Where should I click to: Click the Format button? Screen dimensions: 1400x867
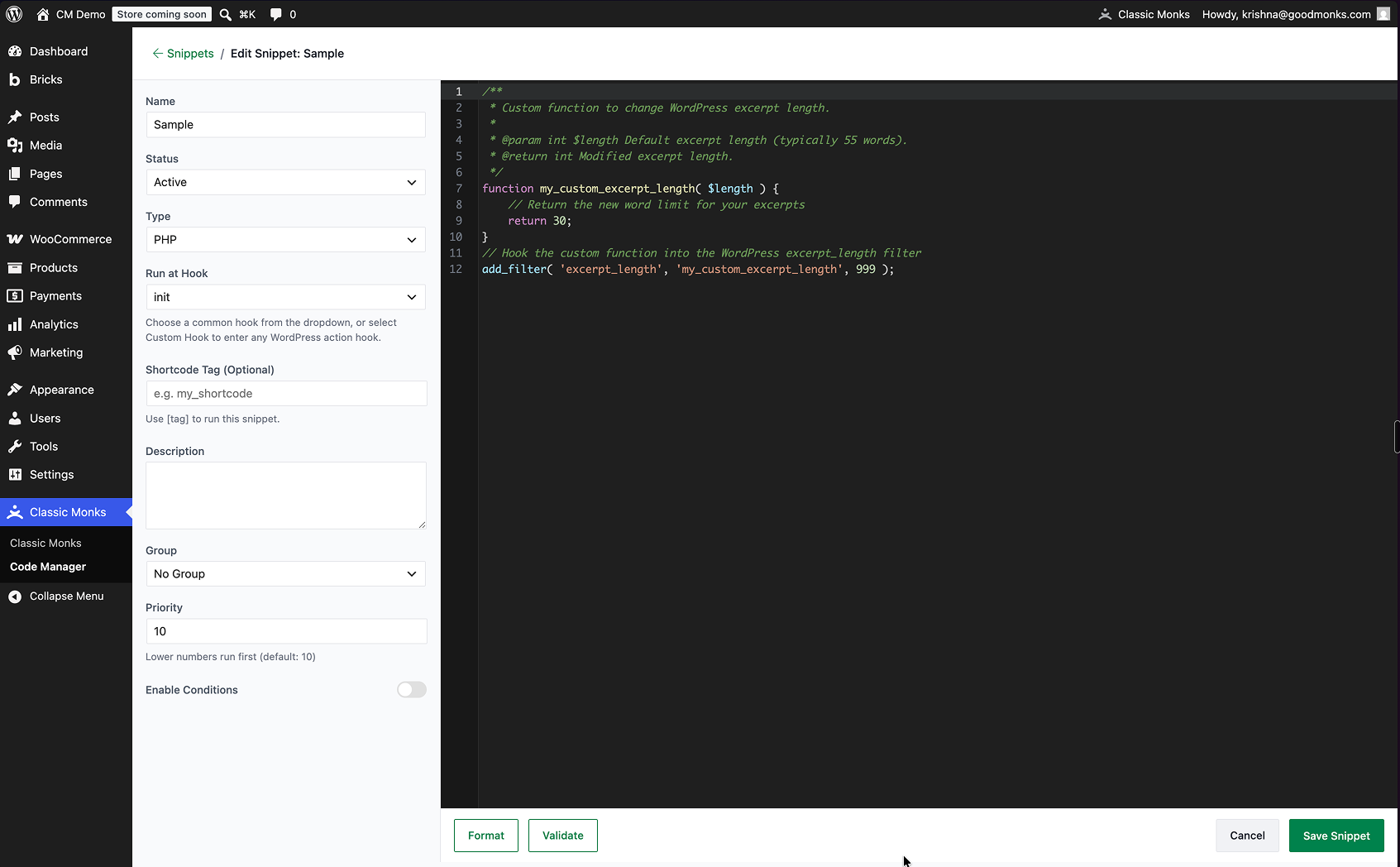pos(486,836)
